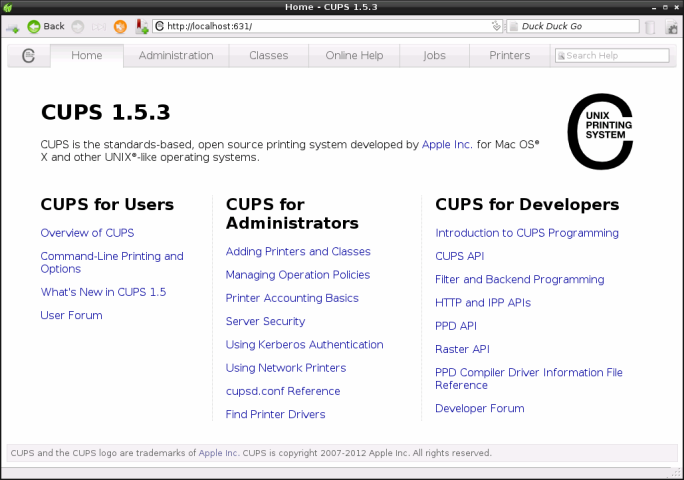Open Adding Printers and Classes link

coord(298,251)
